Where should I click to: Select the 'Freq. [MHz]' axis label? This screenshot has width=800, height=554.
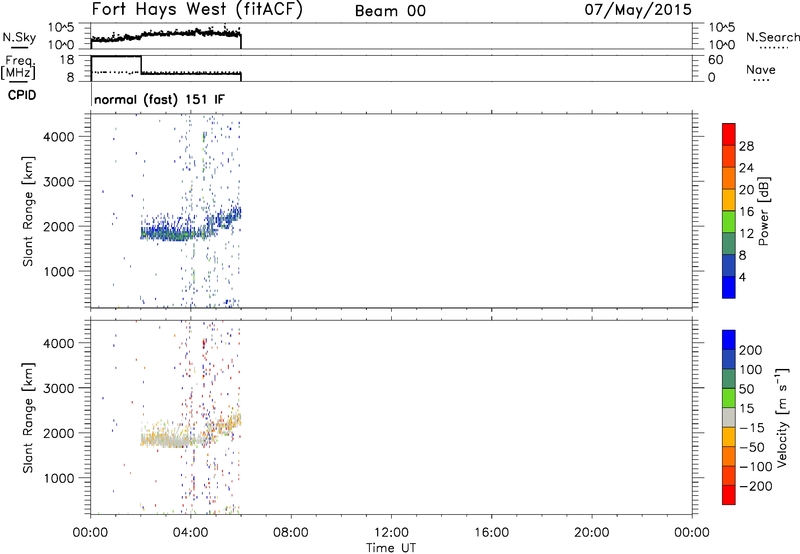(20, 67)
